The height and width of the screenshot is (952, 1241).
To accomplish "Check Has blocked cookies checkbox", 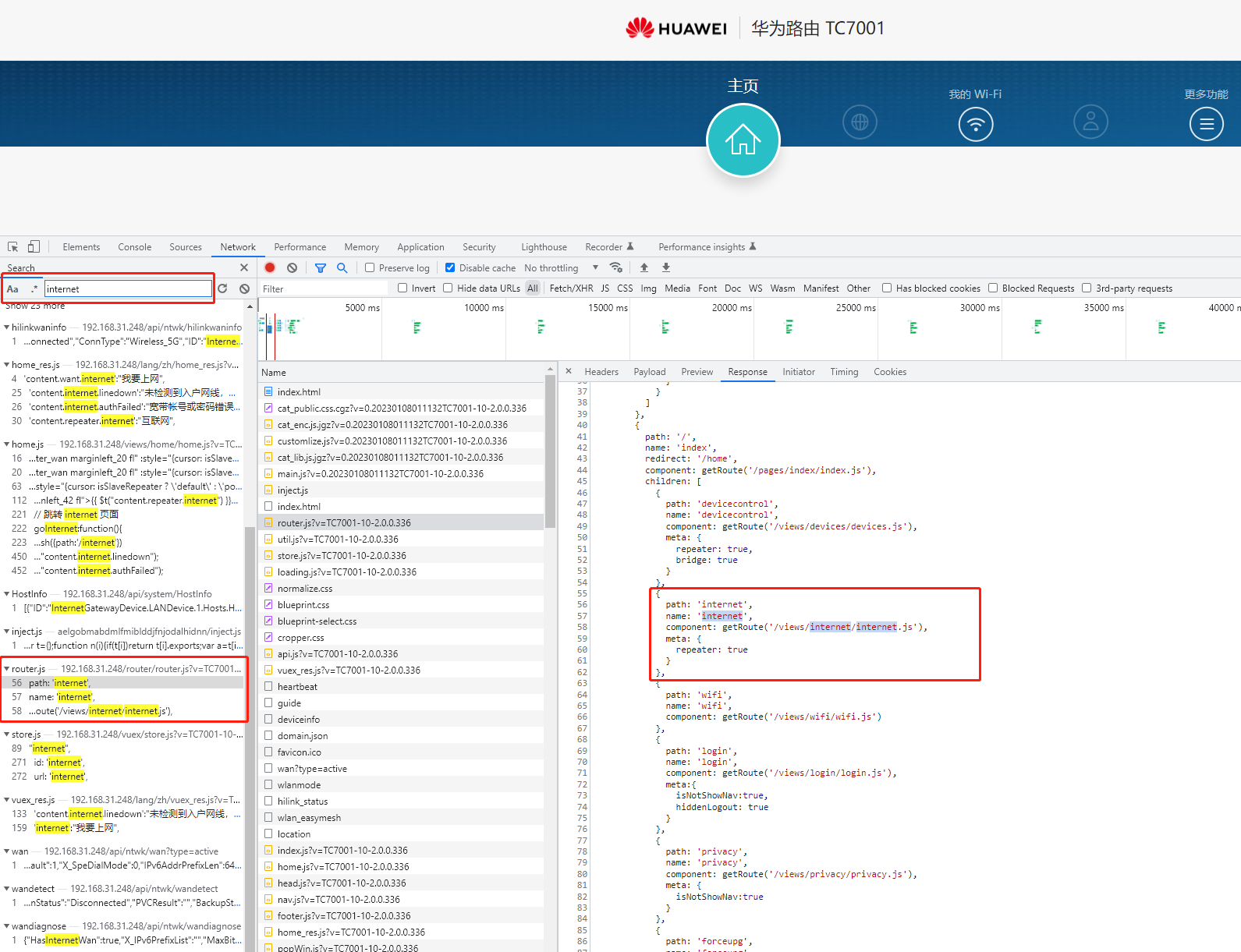I will pos(887,288).
